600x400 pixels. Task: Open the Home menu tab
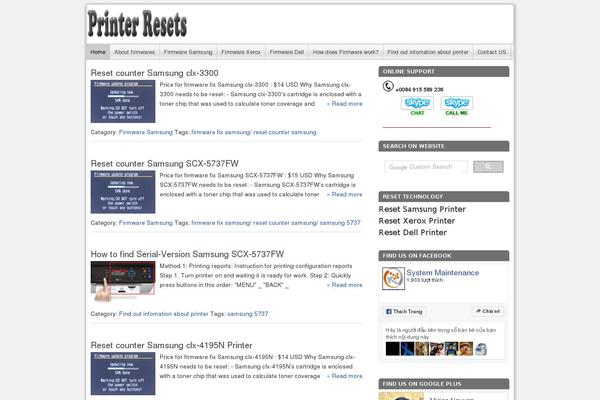(98, 52)
